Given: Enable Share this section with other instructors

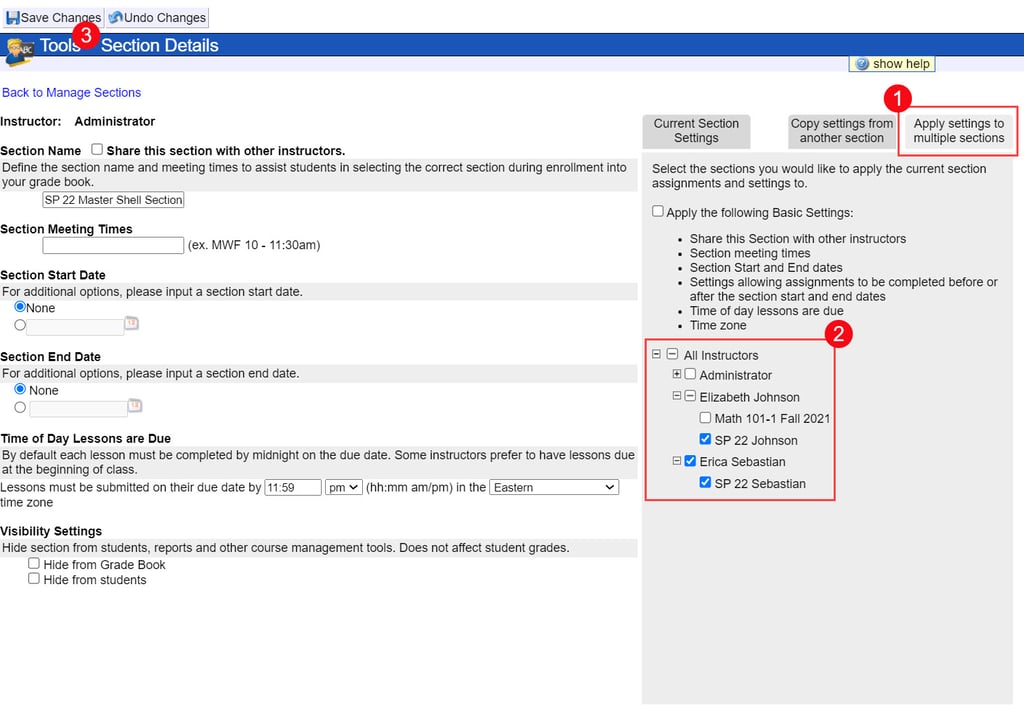Looking at the screenshot, I should click(97, 150).
